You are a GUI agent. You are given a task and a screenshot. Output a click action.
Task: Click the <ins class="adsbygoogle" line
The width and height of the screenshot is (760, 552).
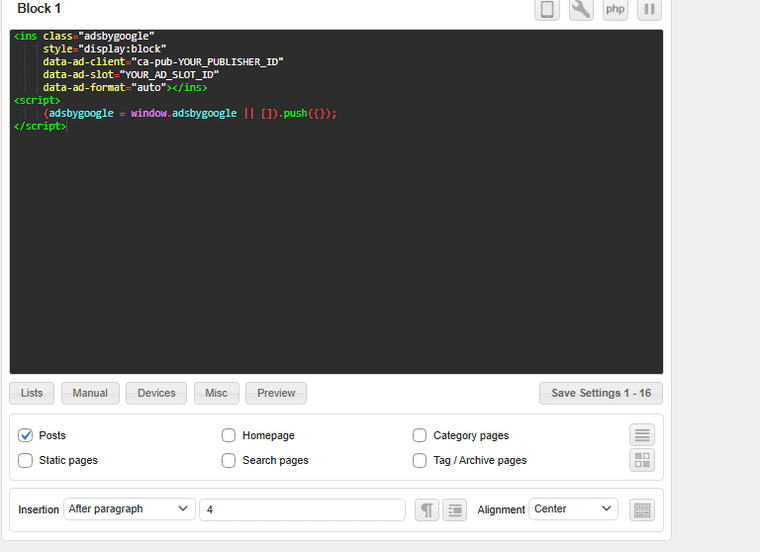tap(84, 36)
